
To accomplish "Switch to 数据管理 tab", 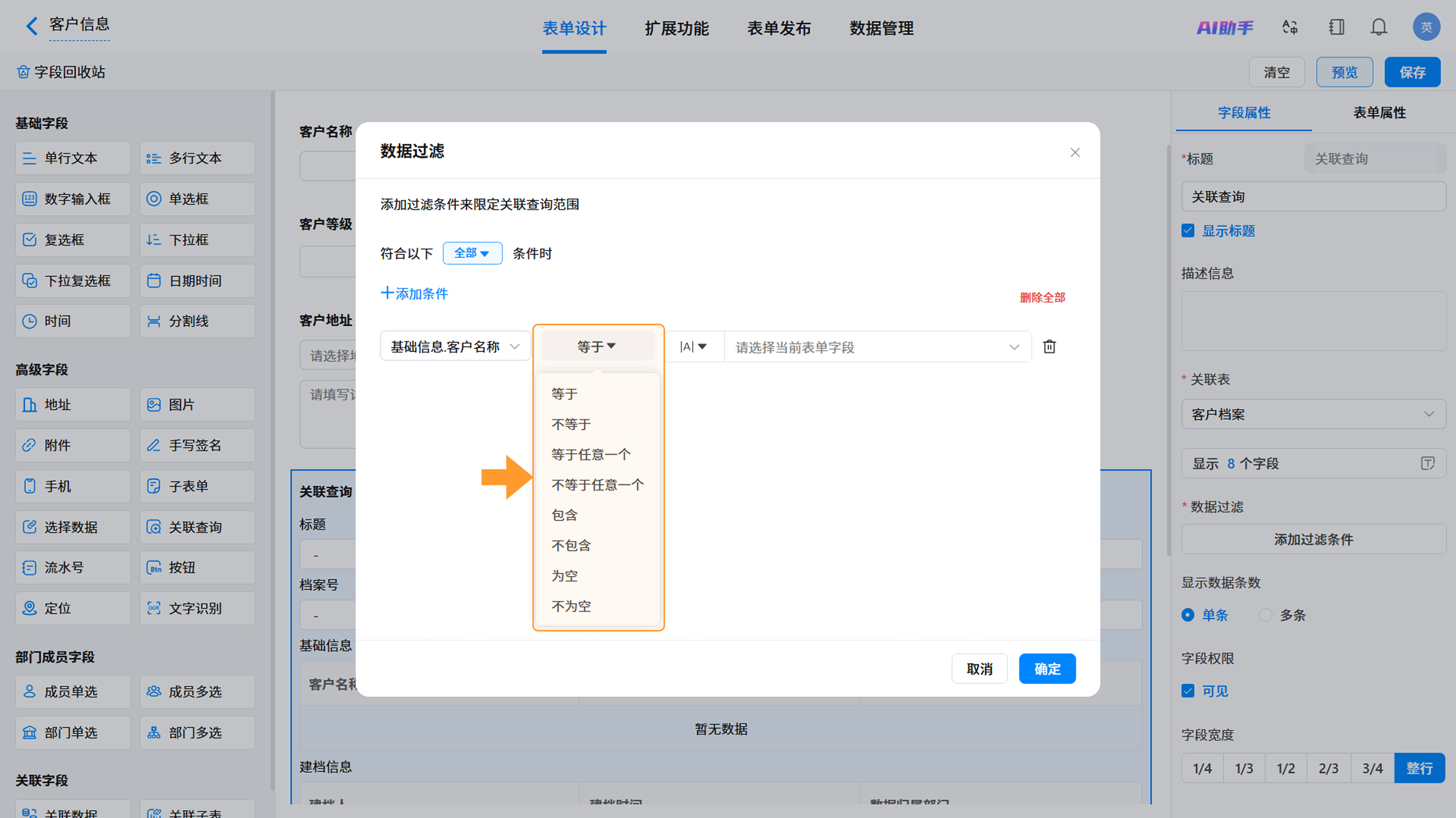I will [881, 28].
